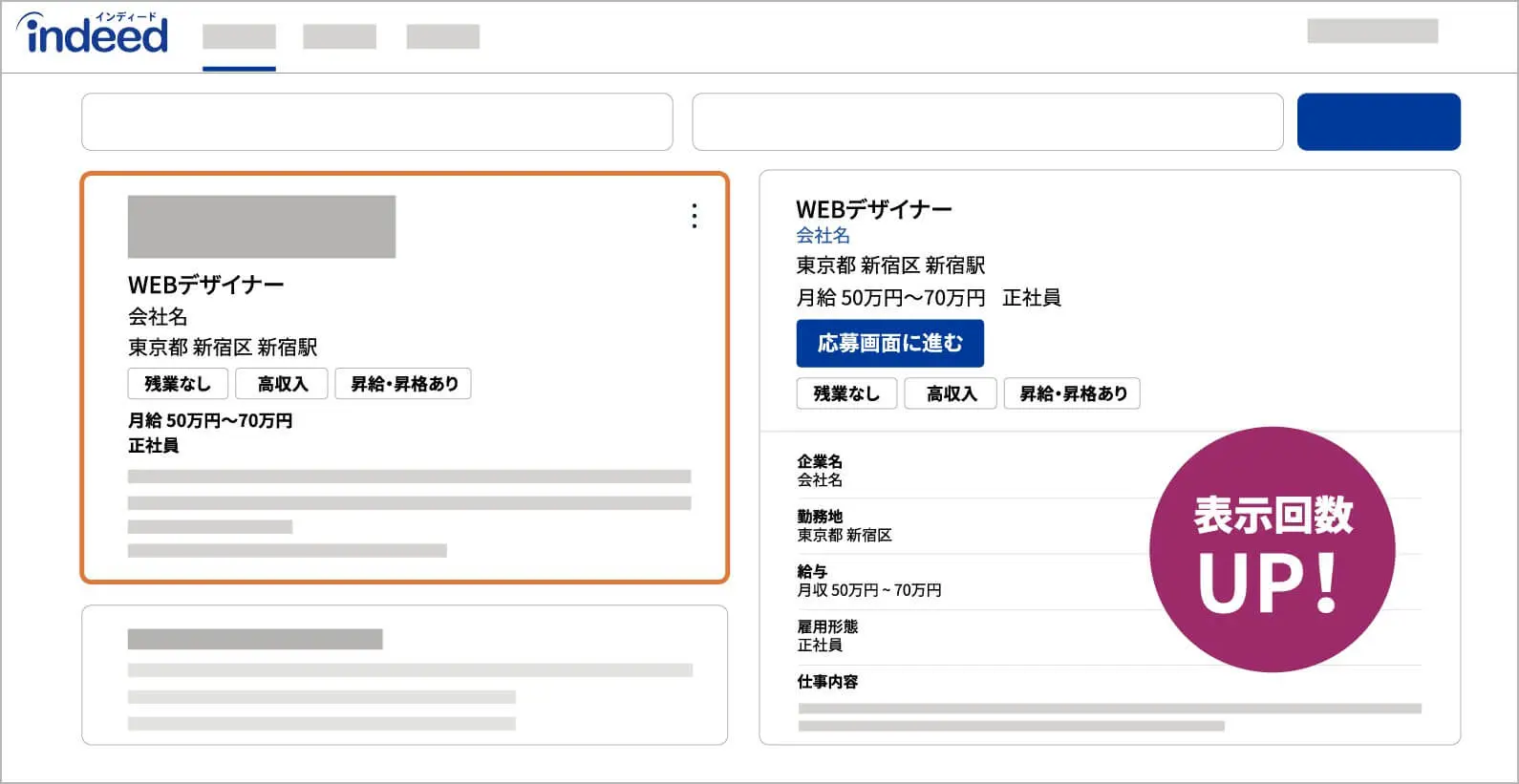Click 高収入 tag in the highlighted job card
1519x784 pixels.
tap(282, 384)
